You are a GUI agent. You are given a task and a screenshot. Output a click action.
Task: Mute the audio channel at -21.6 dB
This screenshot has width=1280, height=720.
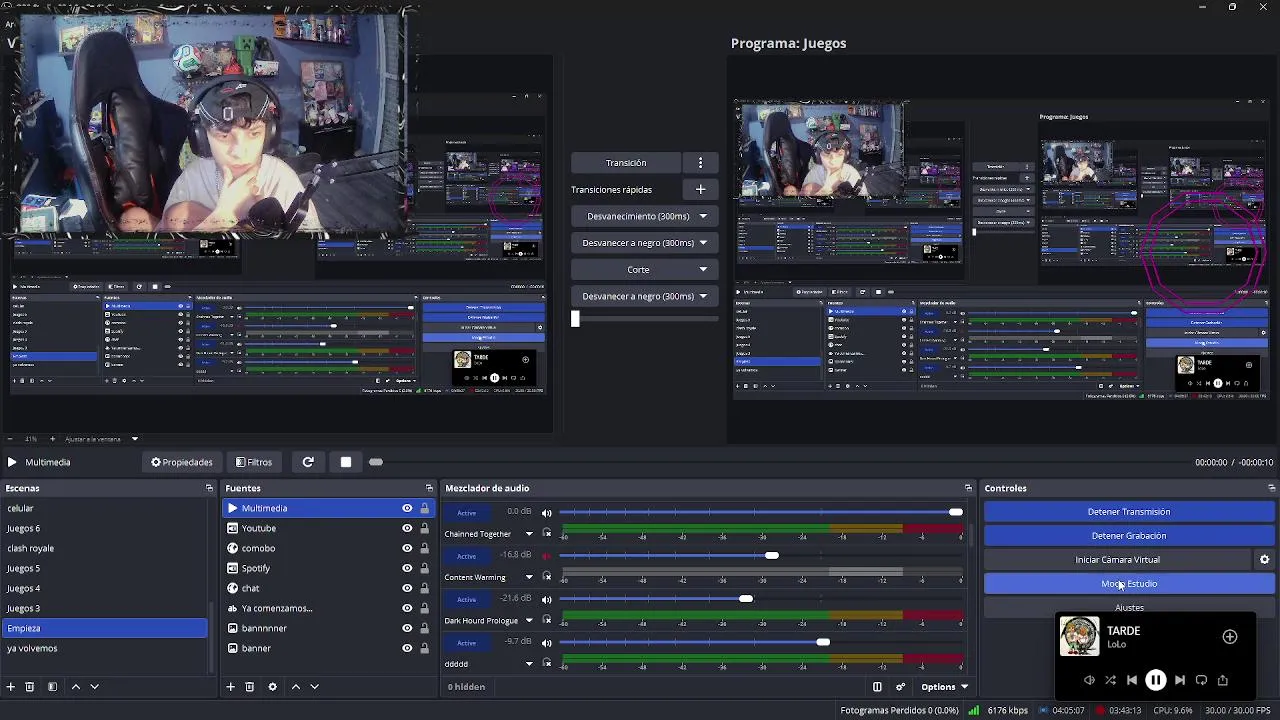pyautogui.click(x=546, y=599)
